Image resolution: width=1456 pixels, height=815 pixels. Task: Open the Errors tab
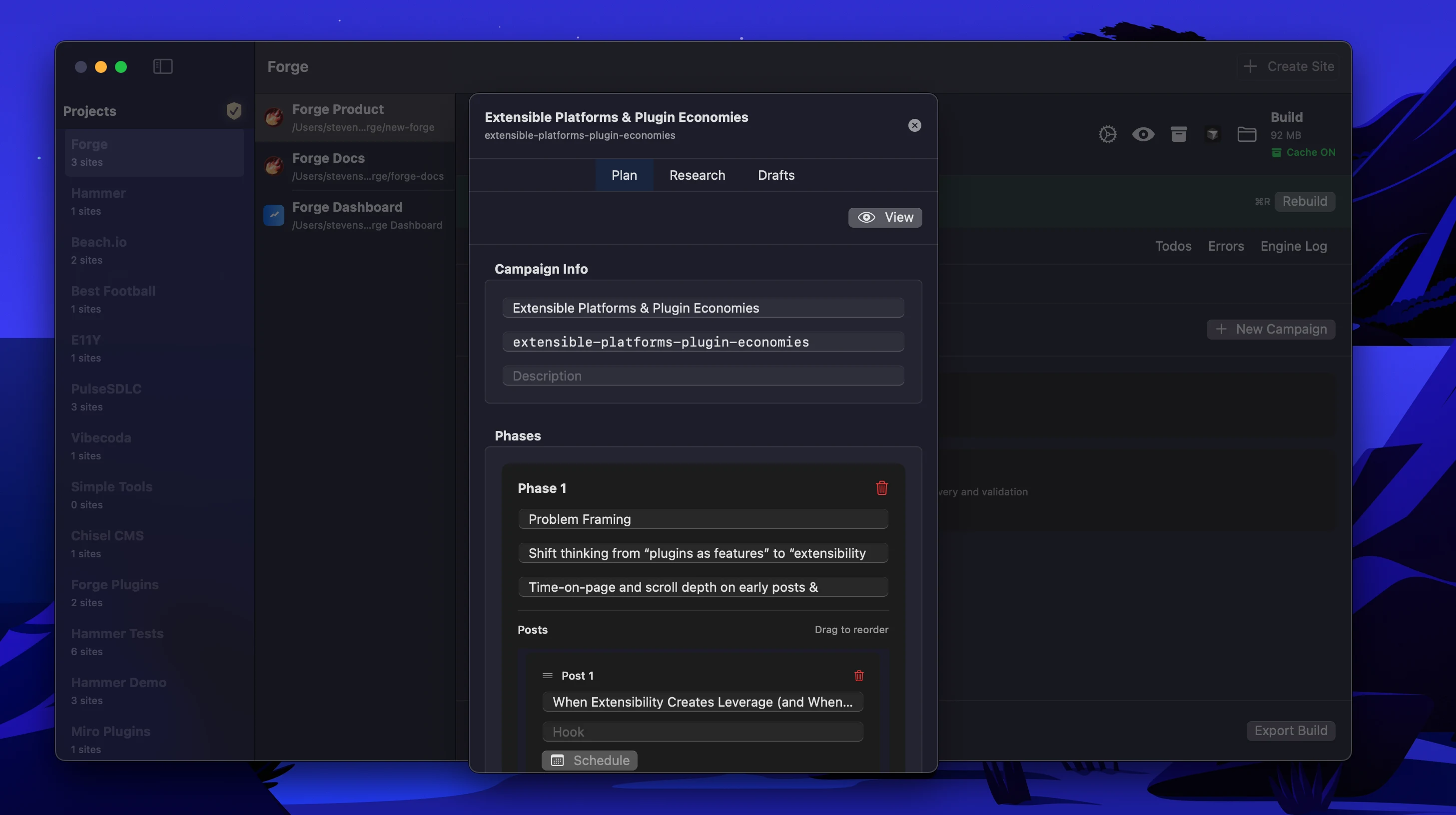tap(1226, 246)
